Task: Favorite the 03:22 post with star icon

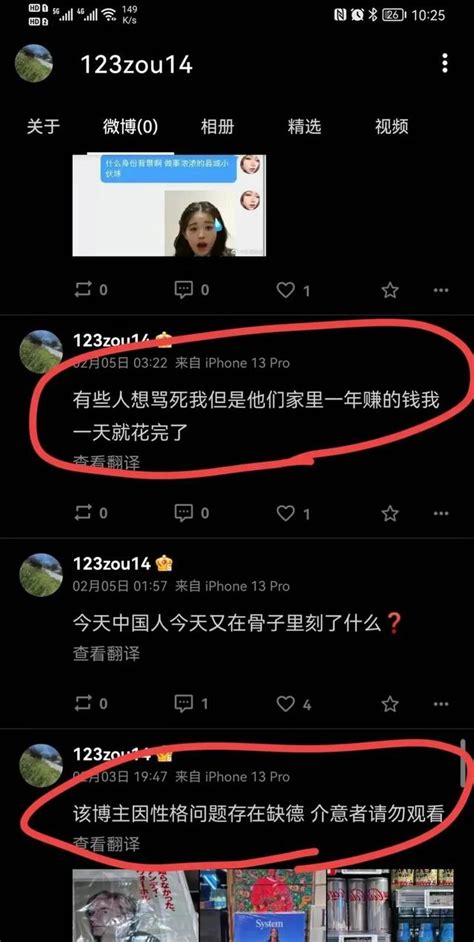Action: 390,513
